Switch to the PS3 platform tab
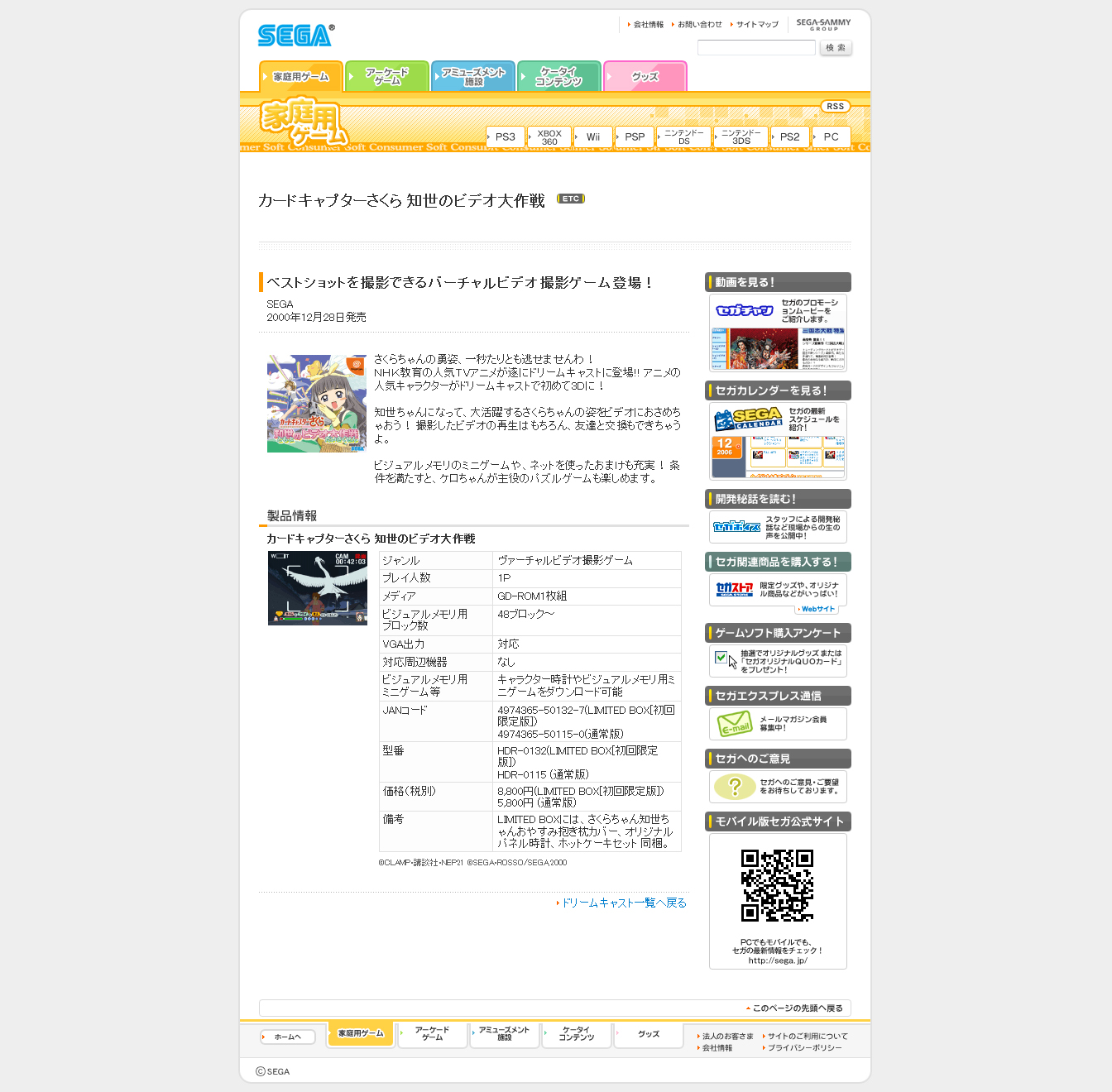This screenshot has height=1092, width=1112. 506,136
